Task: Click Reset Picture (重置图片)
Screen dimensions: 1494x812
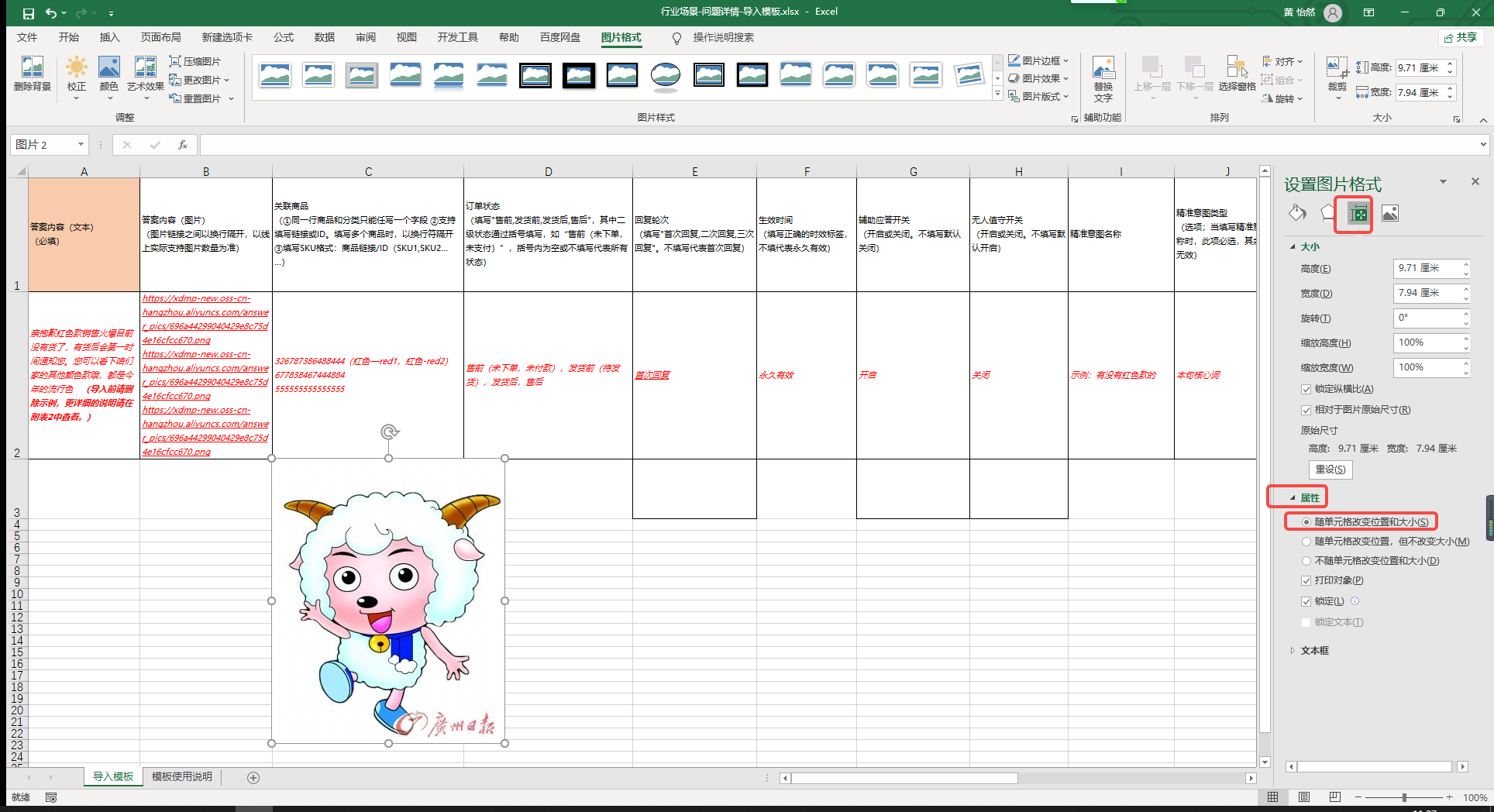Action: click(x=201, y=98)
